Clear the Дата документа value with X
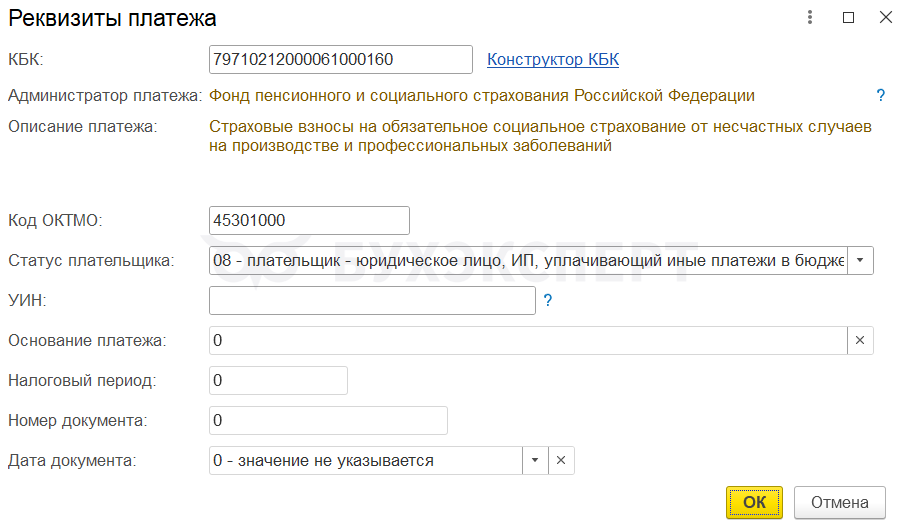Image resolution: width=899 pixels, height=527 pixels. pyautogui.click(x=561, y=460)
